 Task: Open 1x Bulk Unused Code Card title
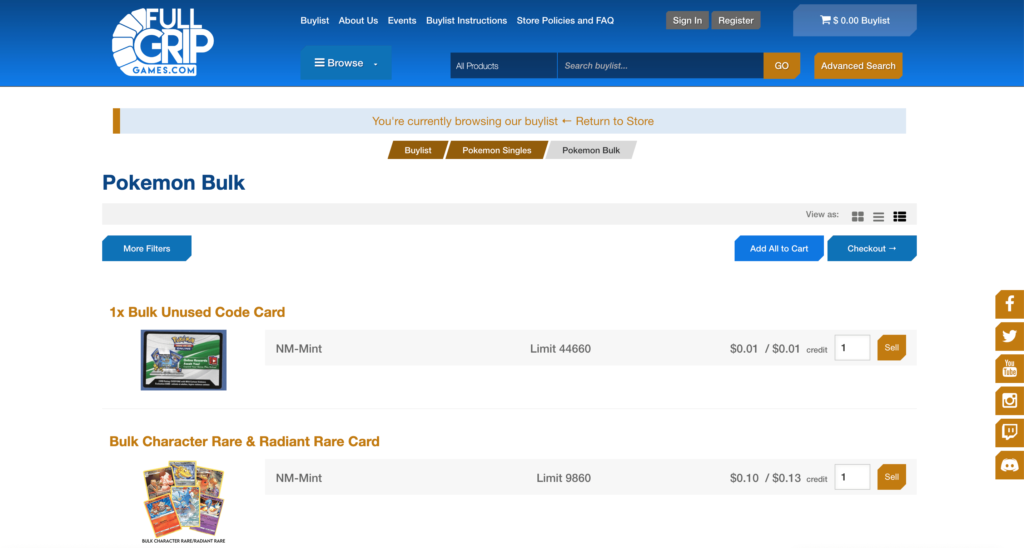(x=197, y=312)
